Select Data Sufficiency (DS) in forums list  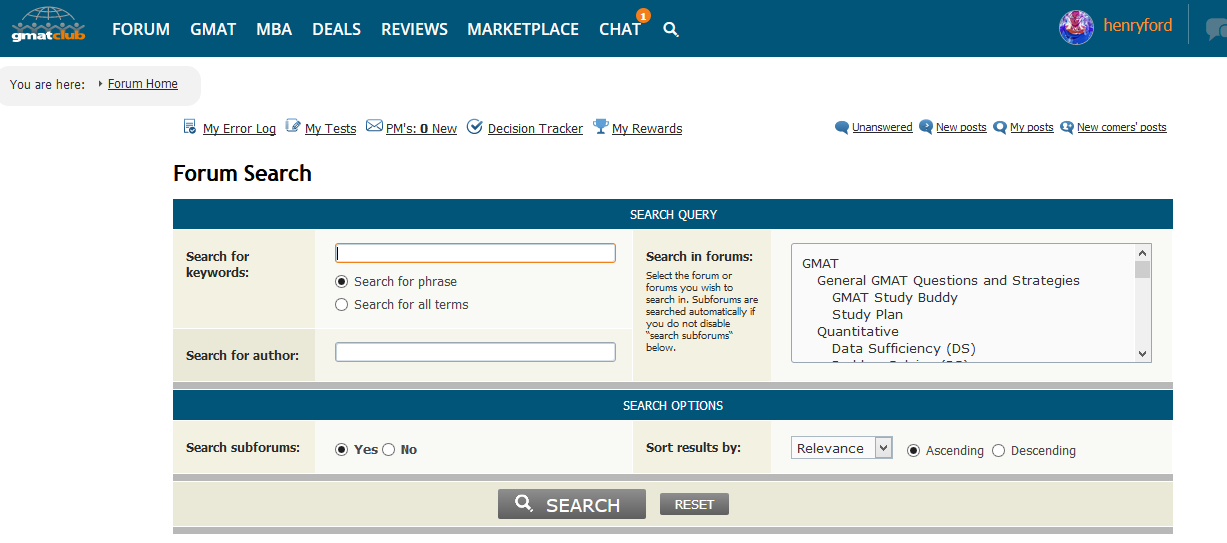click(903, 349)
